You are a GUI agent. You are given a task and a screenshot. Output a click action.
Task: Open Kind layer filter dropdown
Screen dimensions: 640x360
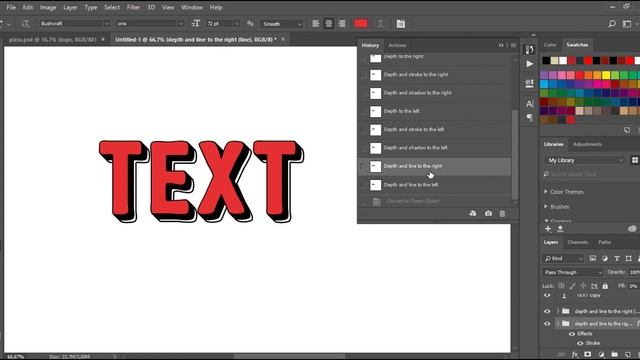click(x=563, y=258)
